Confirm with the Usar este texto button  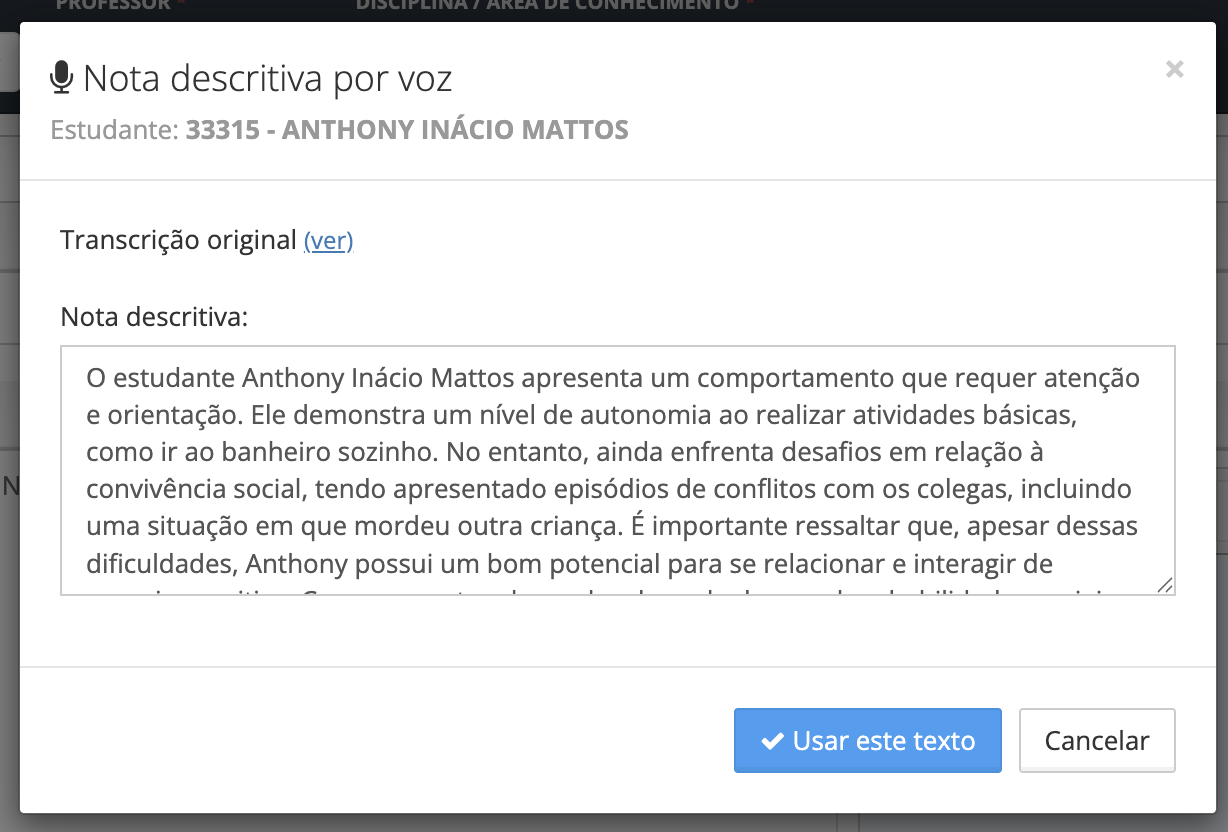pos(867,740)
